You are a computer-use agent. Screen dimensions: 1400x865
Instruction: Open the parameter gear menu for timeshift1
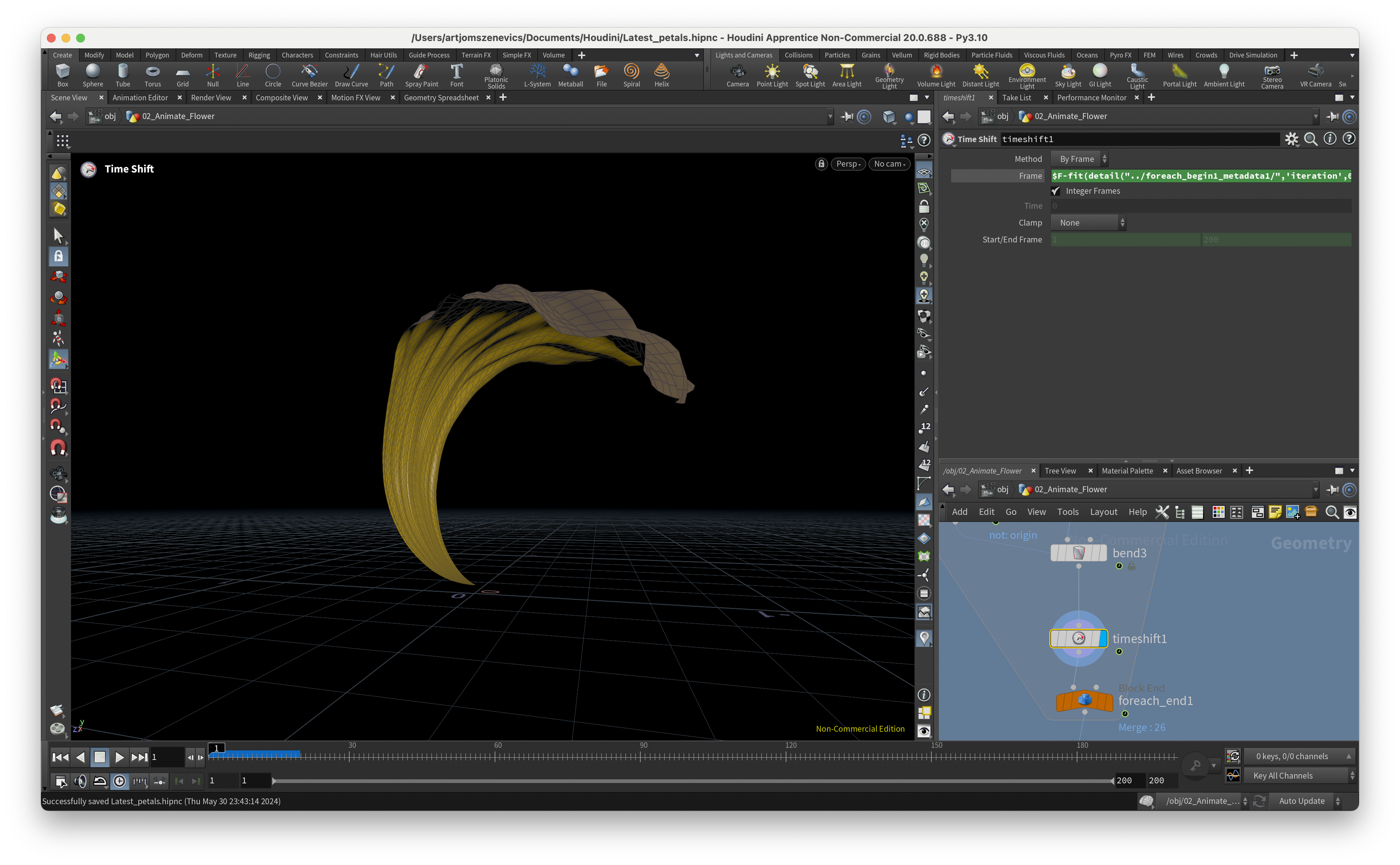pyautogui.click(x=1291, y=139)
